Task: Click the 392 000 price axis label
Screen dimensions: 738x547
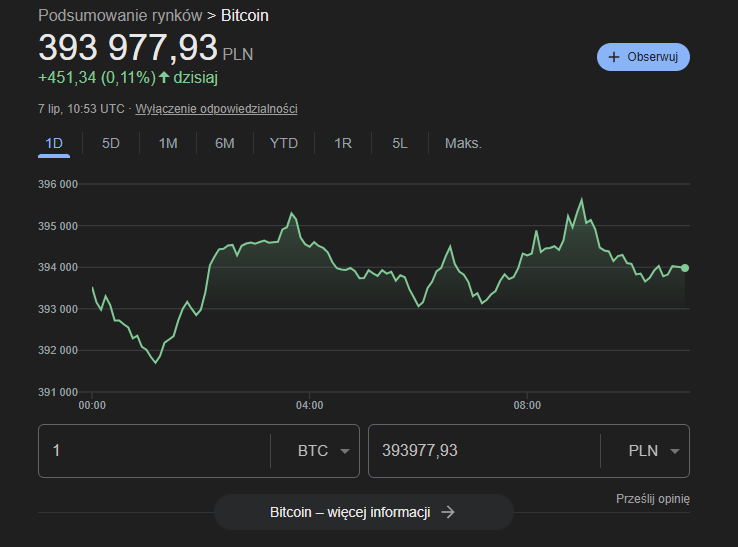Action: 58,350
